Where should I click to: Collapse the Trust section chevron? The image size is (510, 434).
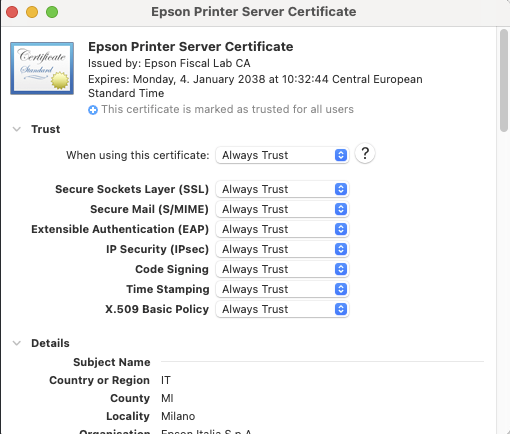(x=17, y=129)
